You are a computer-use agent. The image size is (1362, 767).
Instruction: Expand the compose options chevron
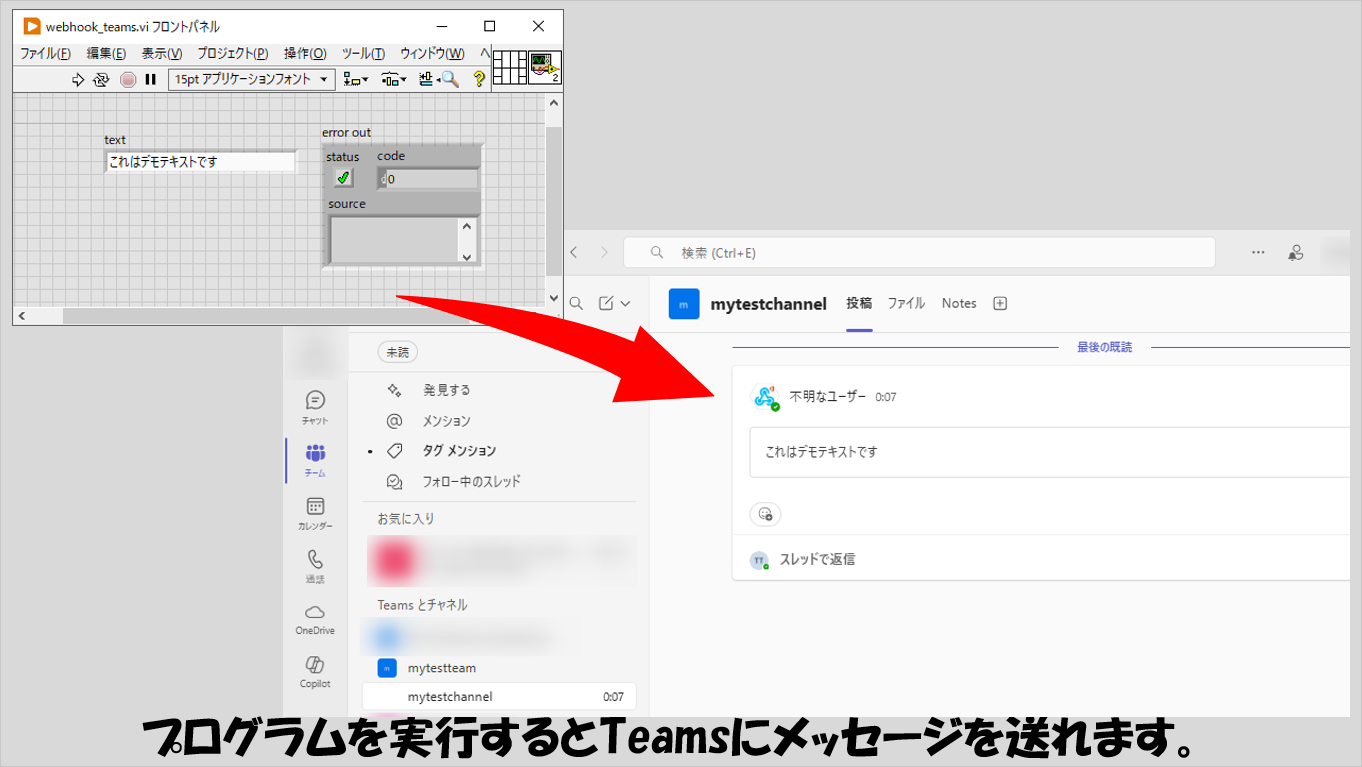tap(626, 303)
